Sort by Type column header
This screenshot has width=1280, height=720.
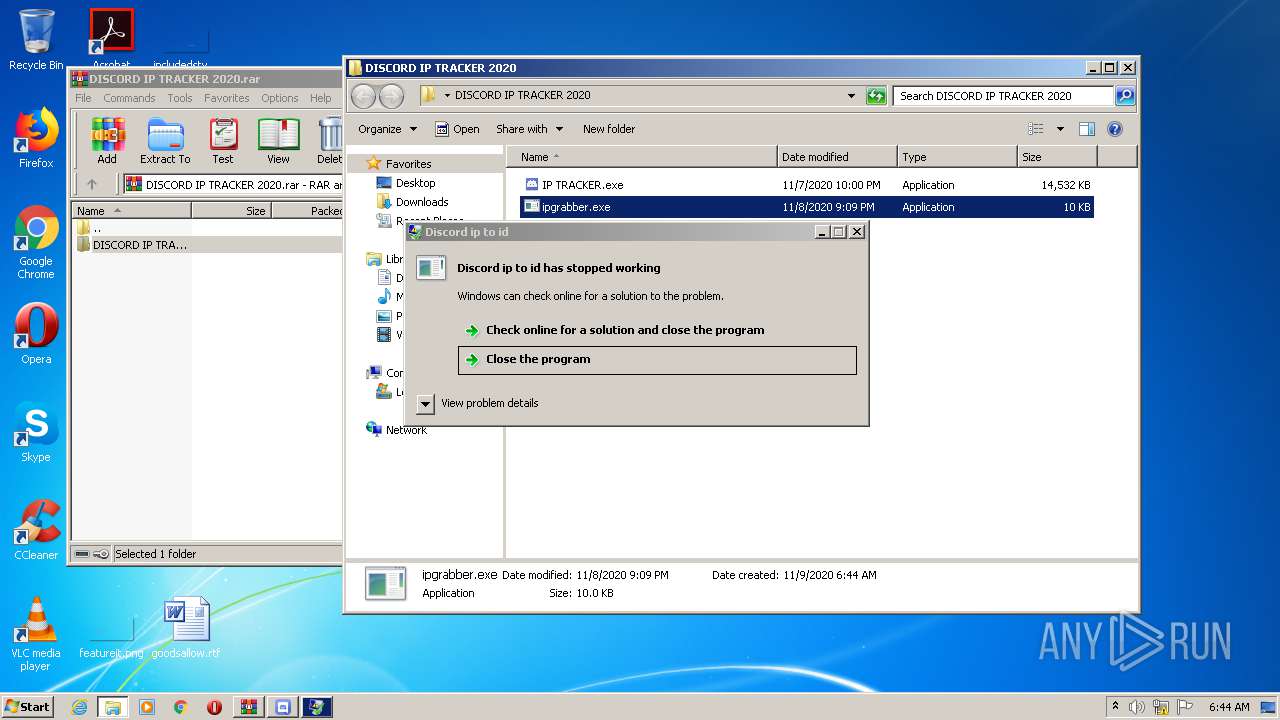point(957,157)
